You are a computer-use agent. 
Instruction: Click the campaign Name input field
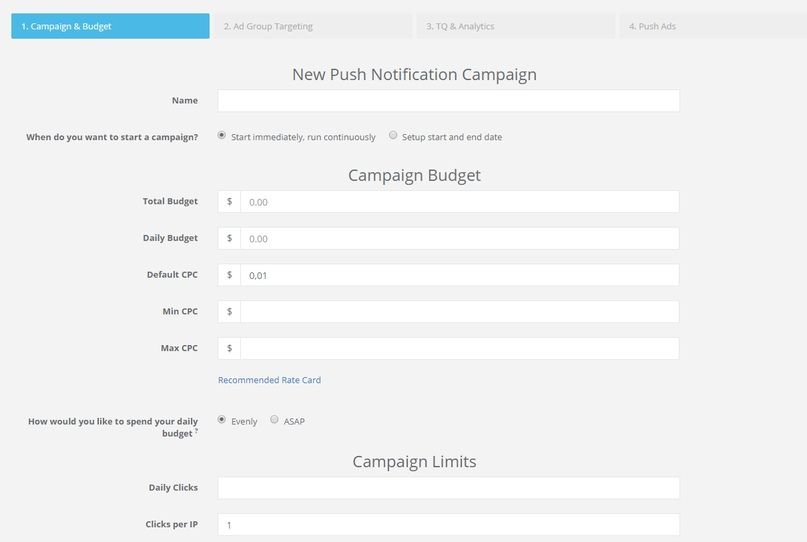pos(448,101)
